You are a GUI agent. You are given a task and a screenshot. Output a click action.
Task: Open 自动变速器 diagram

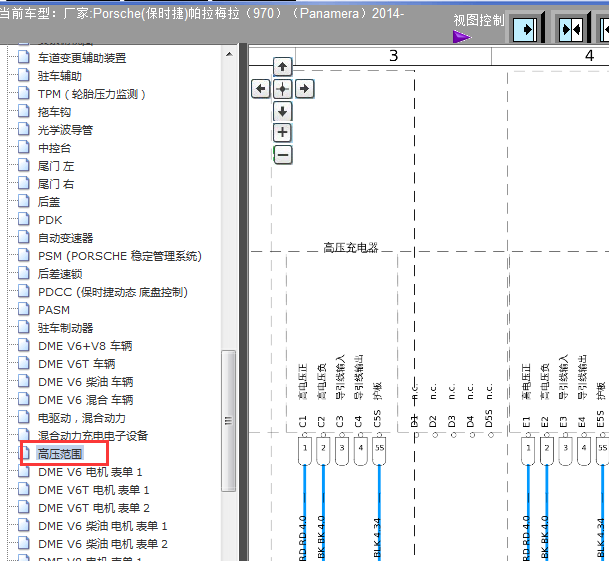coord(66,238)
